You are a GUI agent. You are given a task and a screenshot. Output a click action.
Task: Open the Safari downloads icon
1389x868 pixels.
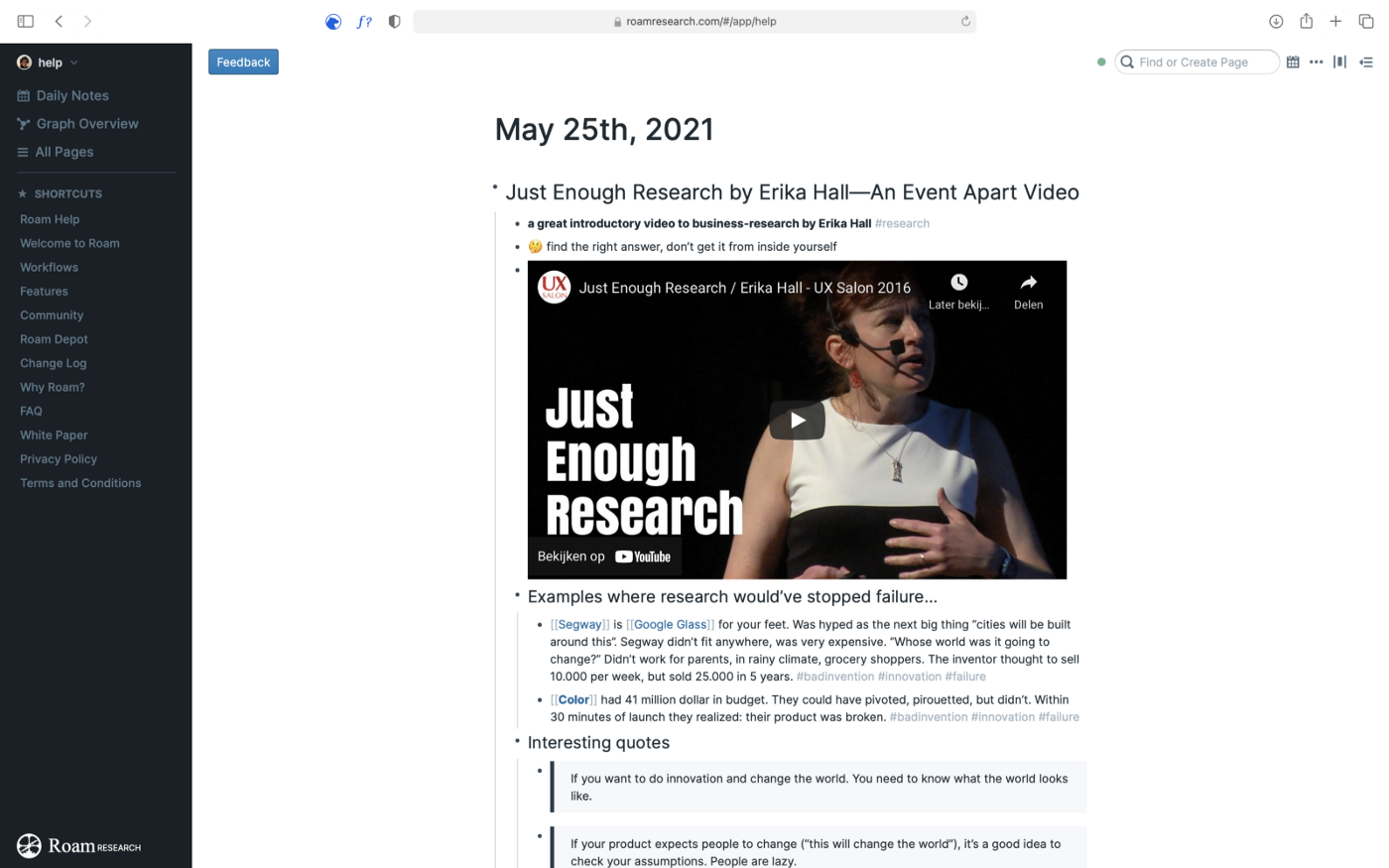click(x=1276, y=21)
